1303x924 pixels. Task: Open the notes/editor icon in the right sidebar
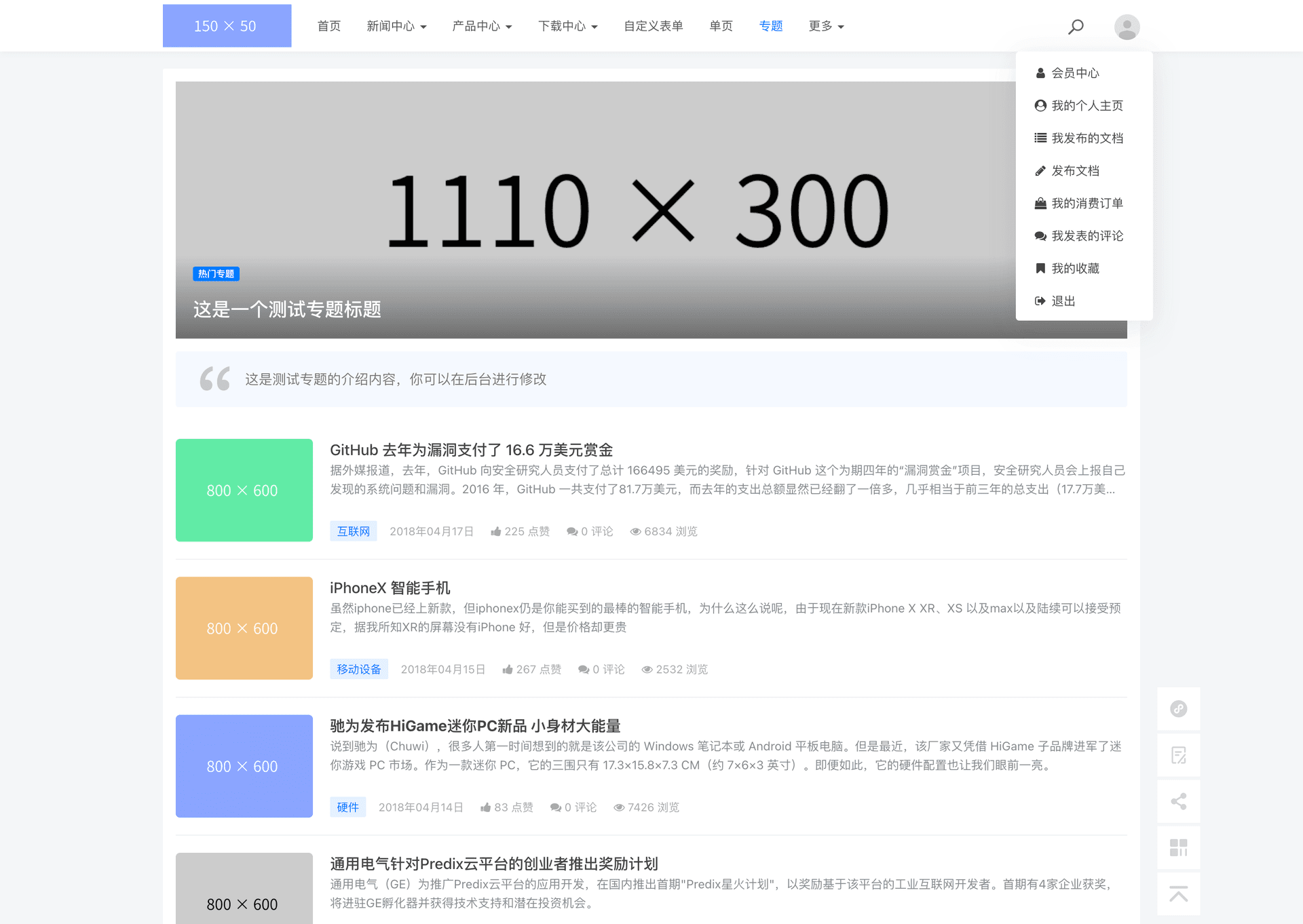pyautogui.click(x=1179, y=755)
